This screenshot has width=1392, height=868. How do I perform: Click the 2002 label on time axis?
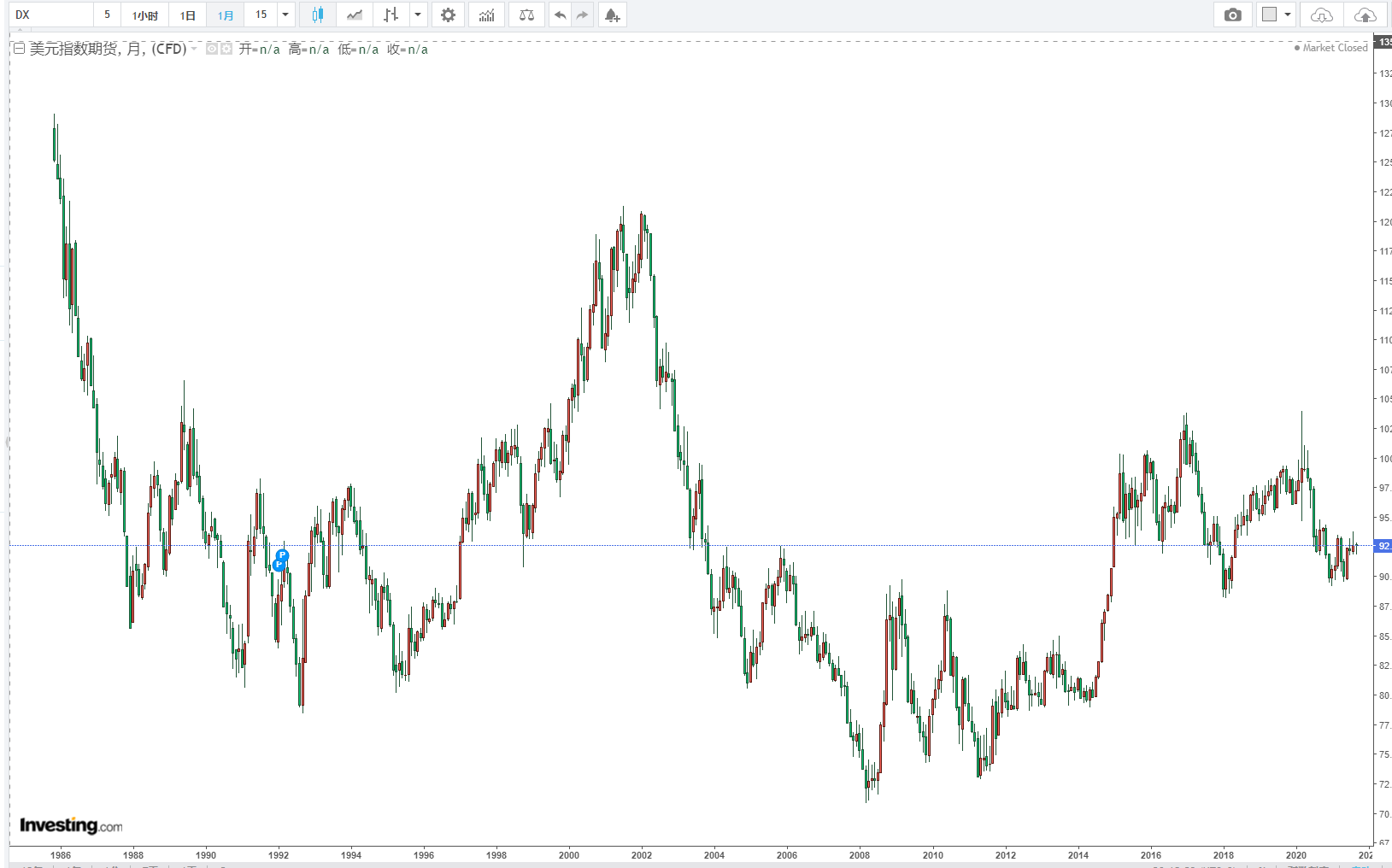coord(642,854)
